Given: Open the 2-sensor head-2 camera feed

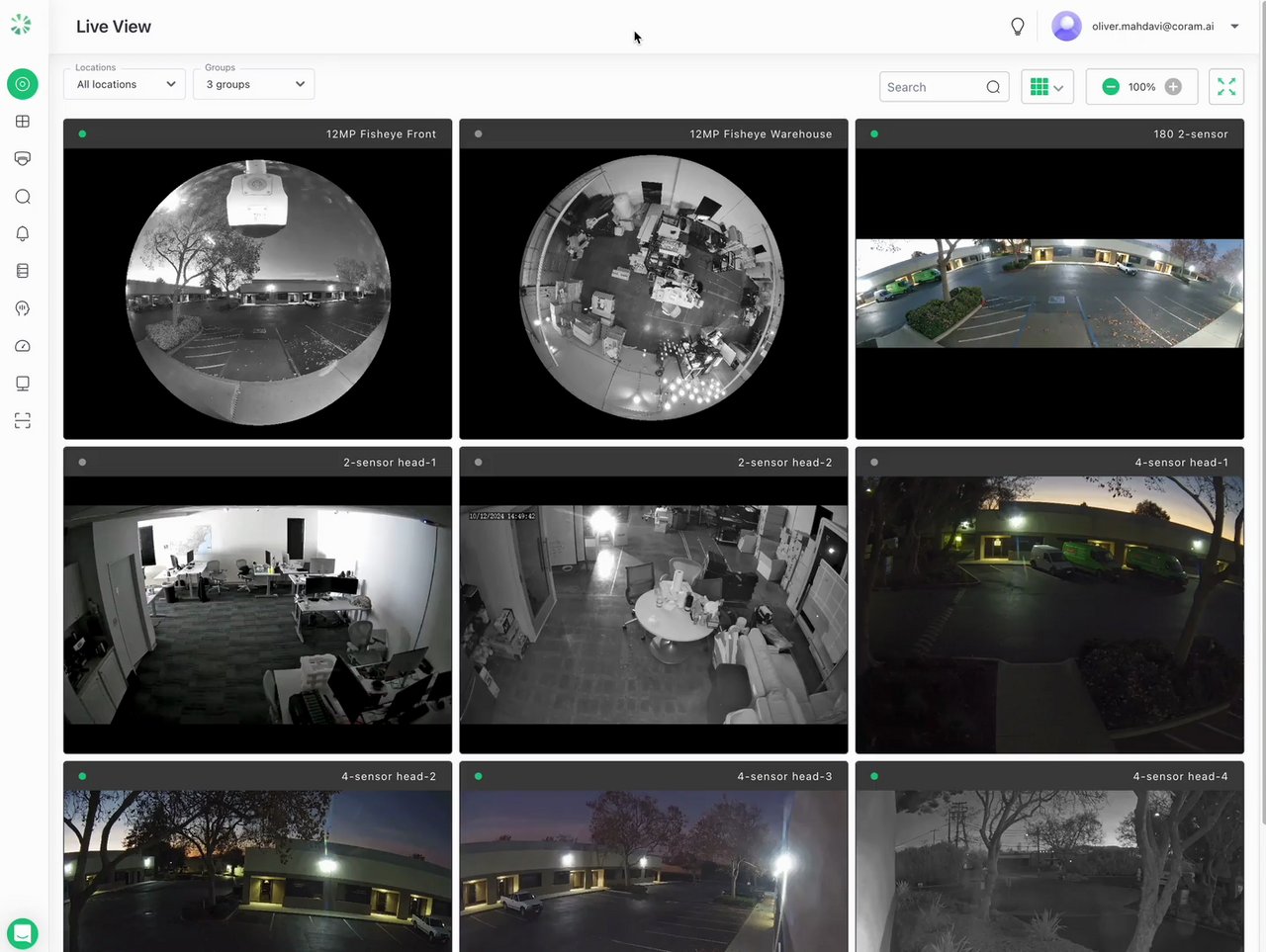Looking at the screenshot, I should click(x=654, y=615).
